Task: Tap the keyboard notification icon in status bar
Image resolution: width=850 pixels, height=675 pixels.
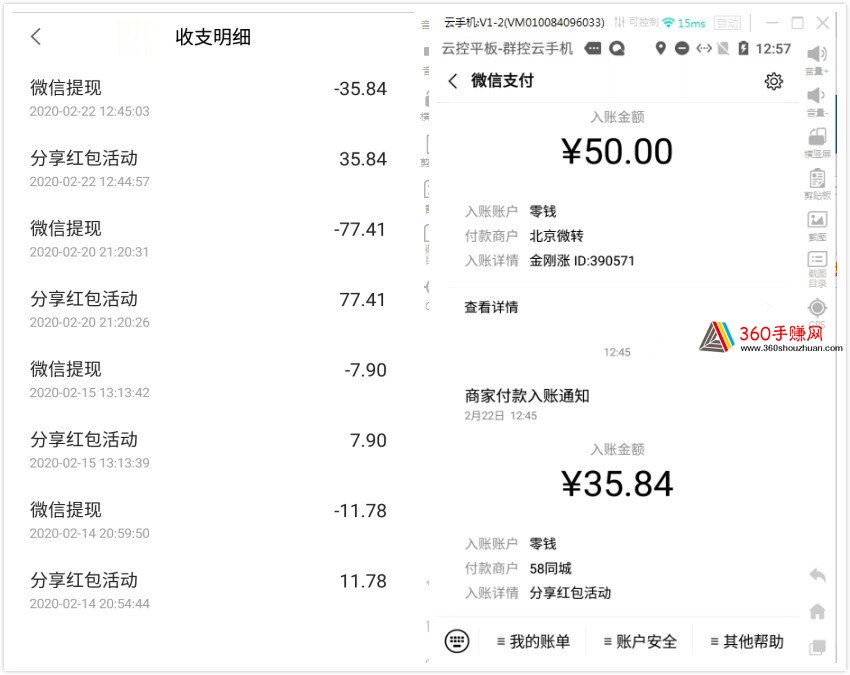Action: (593, 49)
